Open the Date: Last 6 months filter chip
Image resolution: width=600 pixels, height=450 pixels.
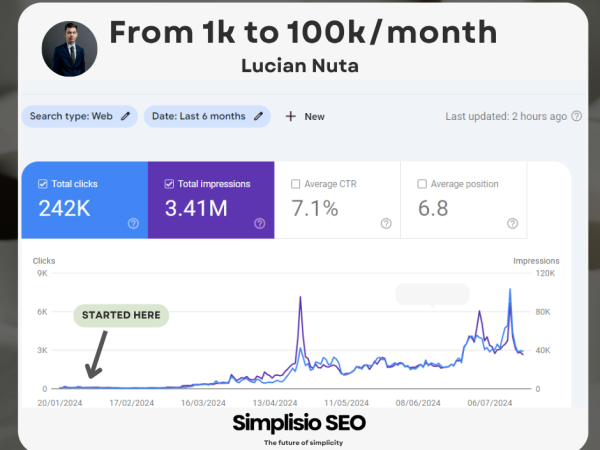(x=207, y=116)
